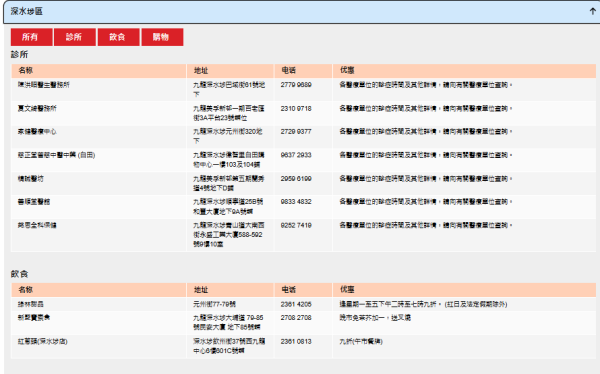Click the dining address mentioning 801C
The image size is (600, 374).
tap(228, 346)
